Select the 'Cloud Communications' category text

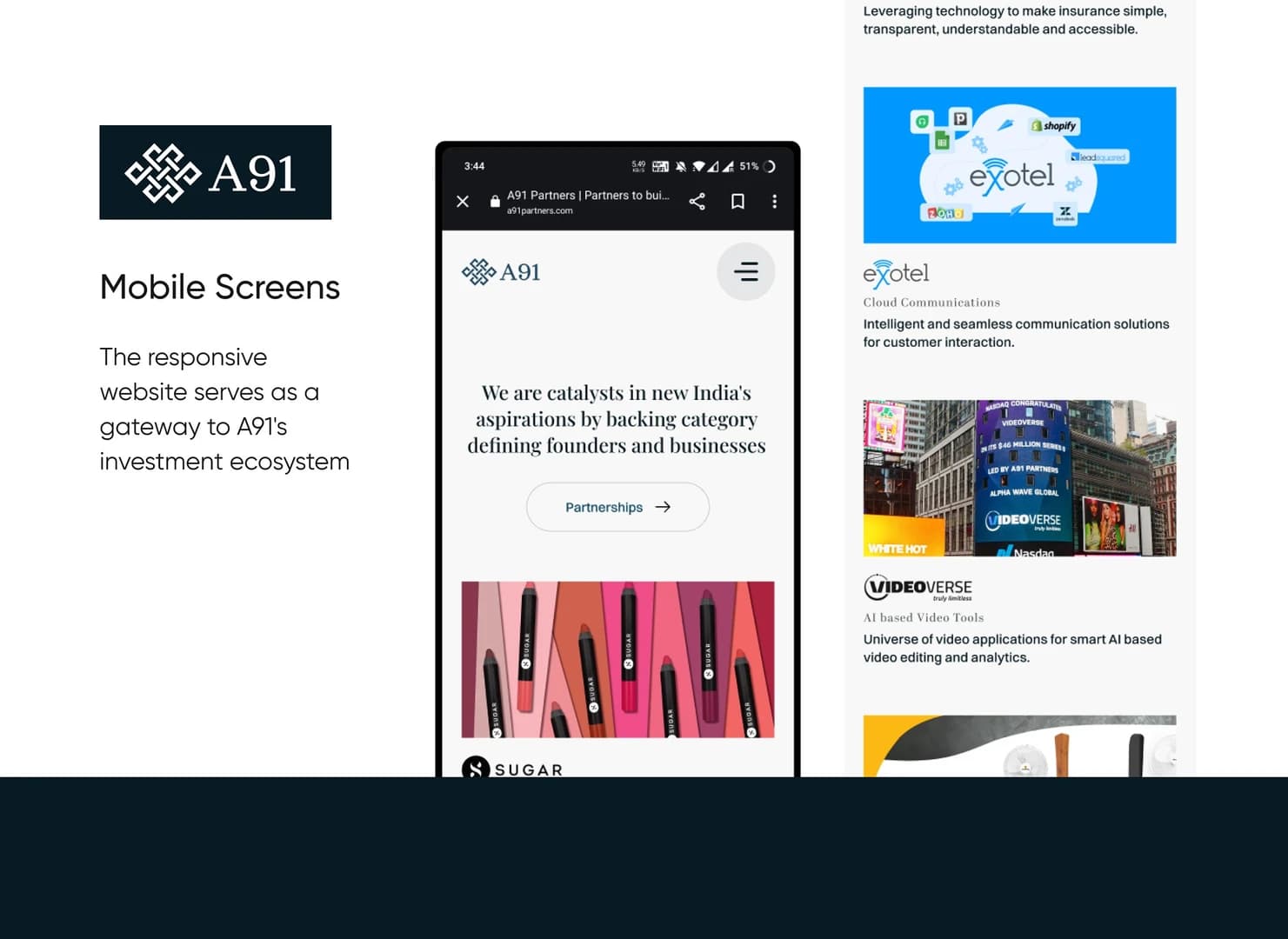931,303
